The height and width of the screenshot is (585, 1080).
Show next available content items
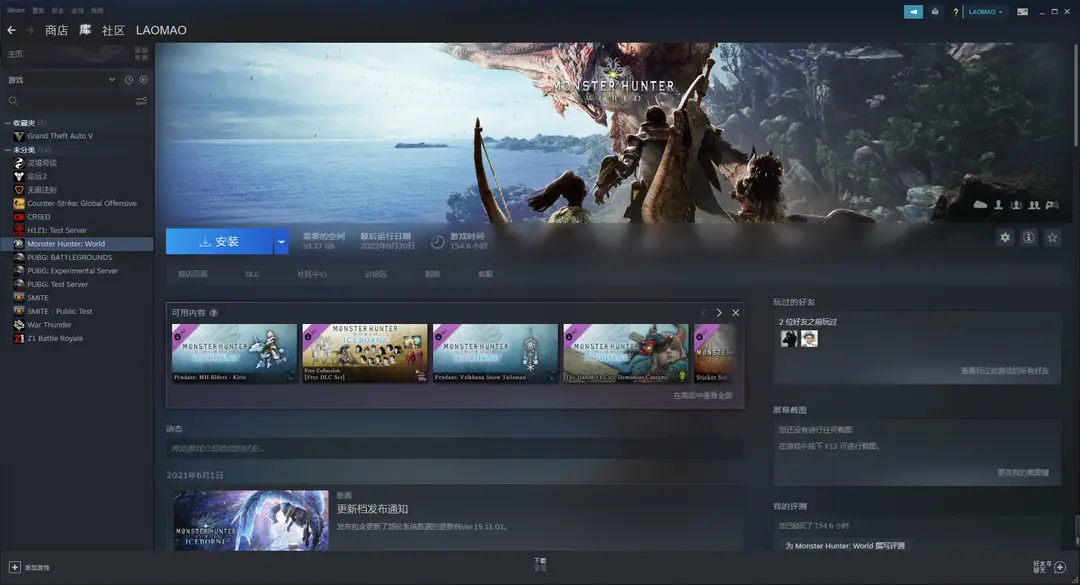point(719,313)
